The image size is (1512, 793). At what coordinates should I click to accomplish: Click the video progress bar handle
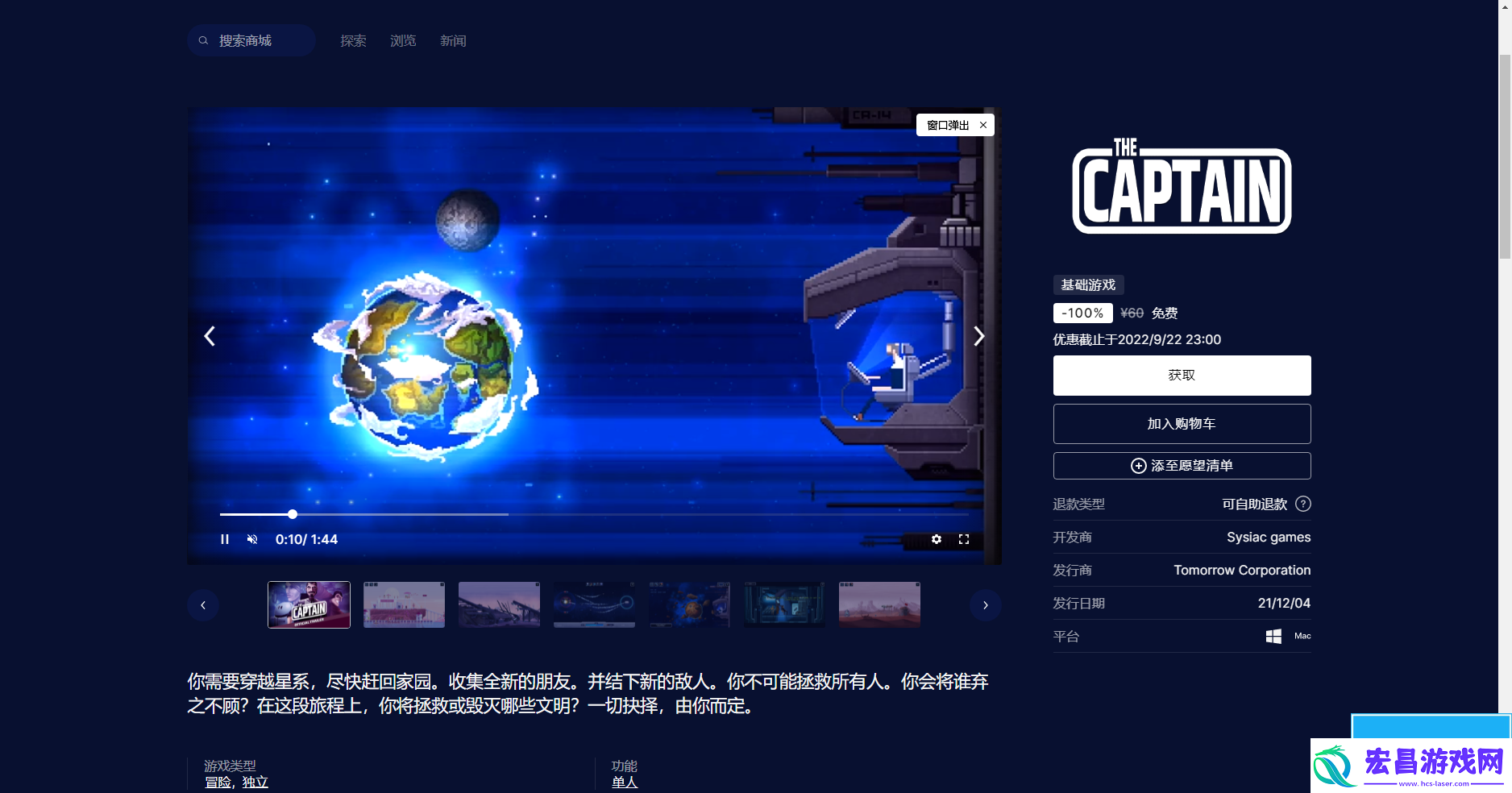(293, 514)
